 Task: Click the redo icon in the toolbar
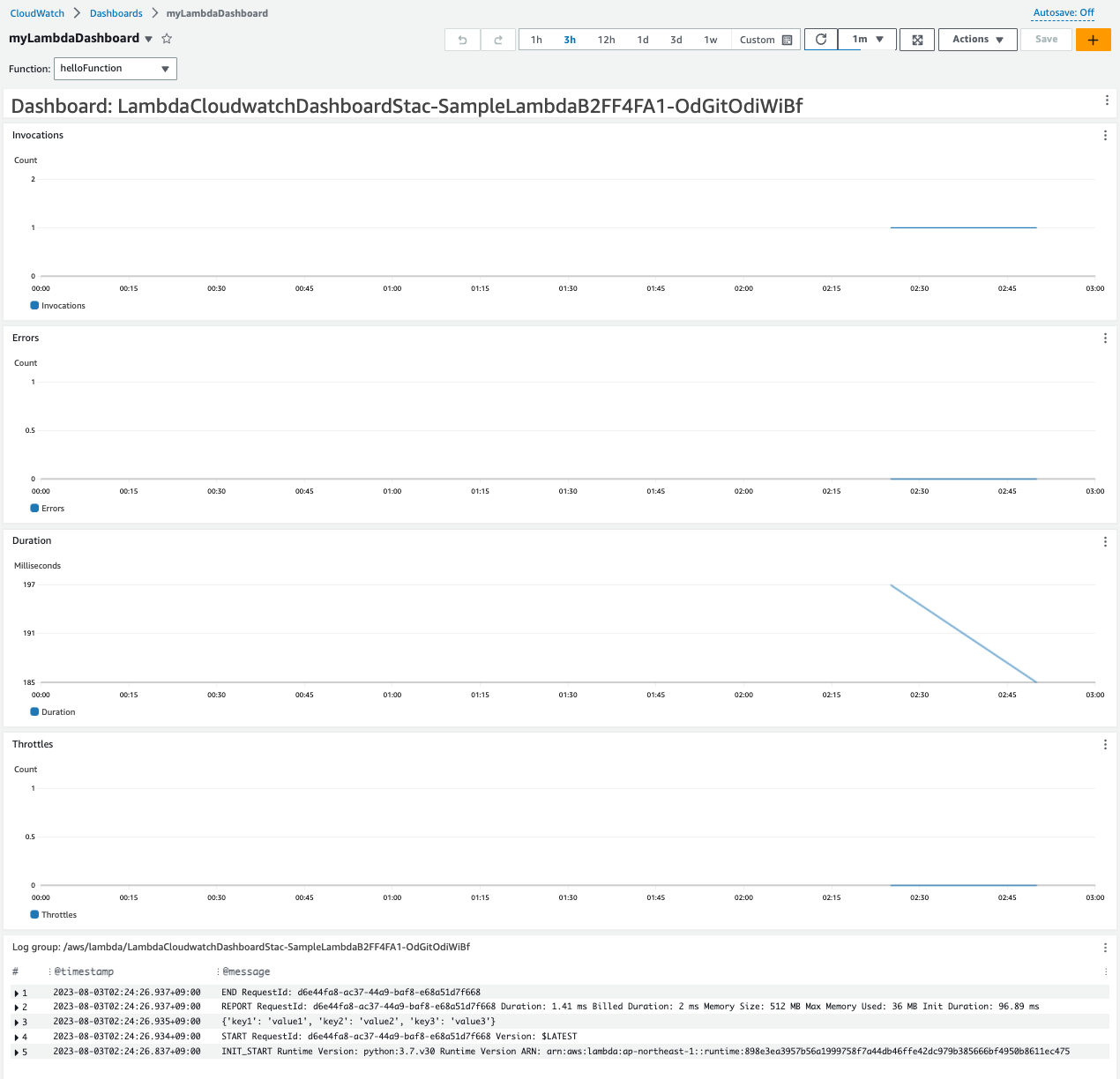click(x=497, y=39)
